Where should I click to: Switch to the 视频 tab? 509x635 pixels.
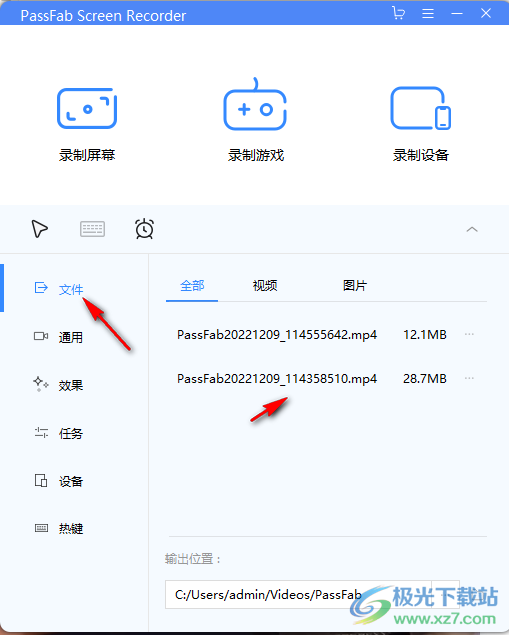265,286
